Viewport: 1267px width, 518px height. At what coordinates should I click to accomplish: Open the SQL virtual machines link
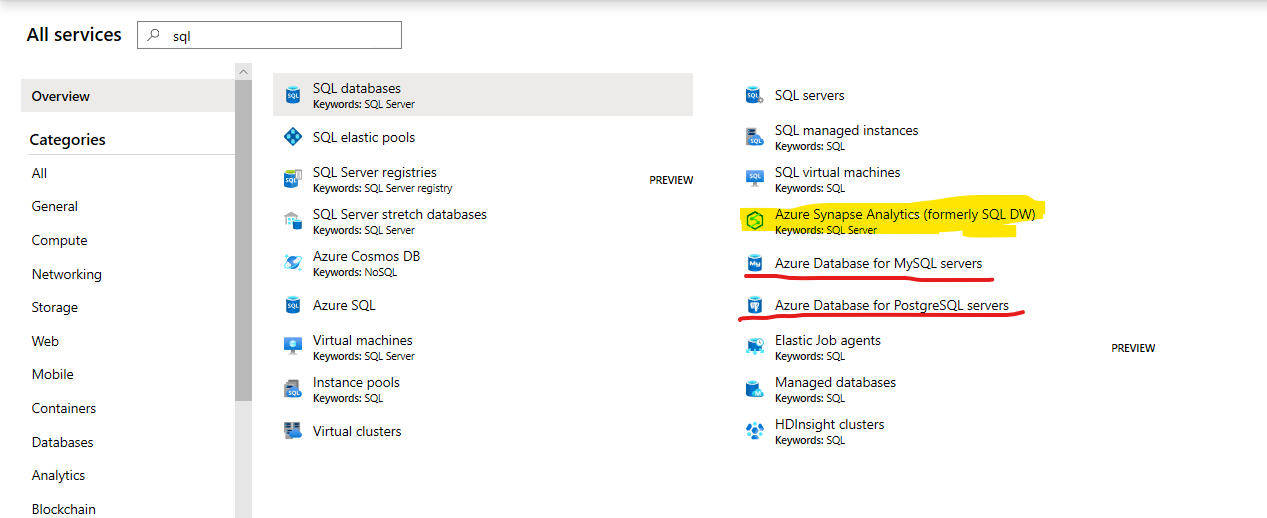tap(837, 173)
